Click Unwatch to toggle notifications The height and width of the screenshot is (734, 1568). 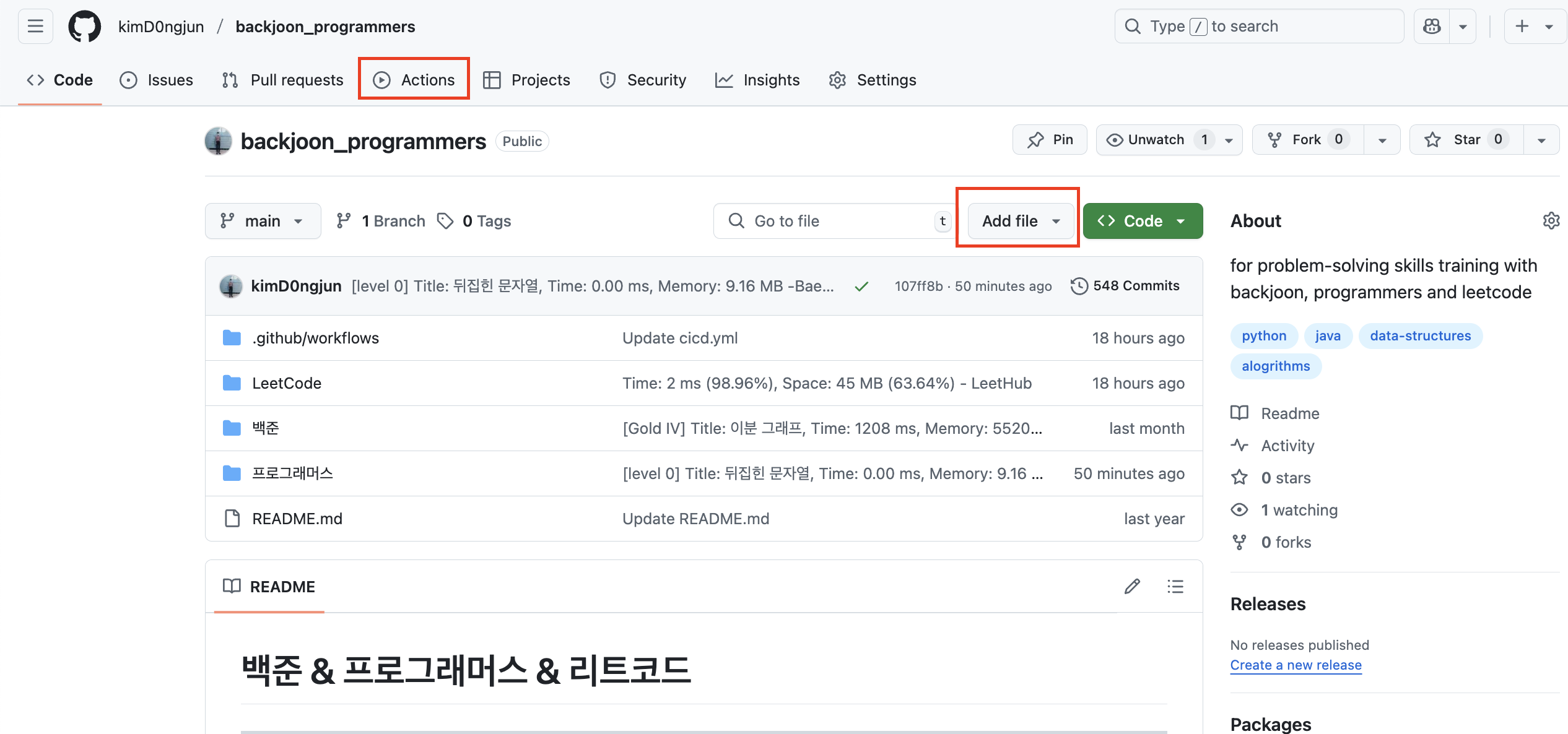(x=1155, y=140)
